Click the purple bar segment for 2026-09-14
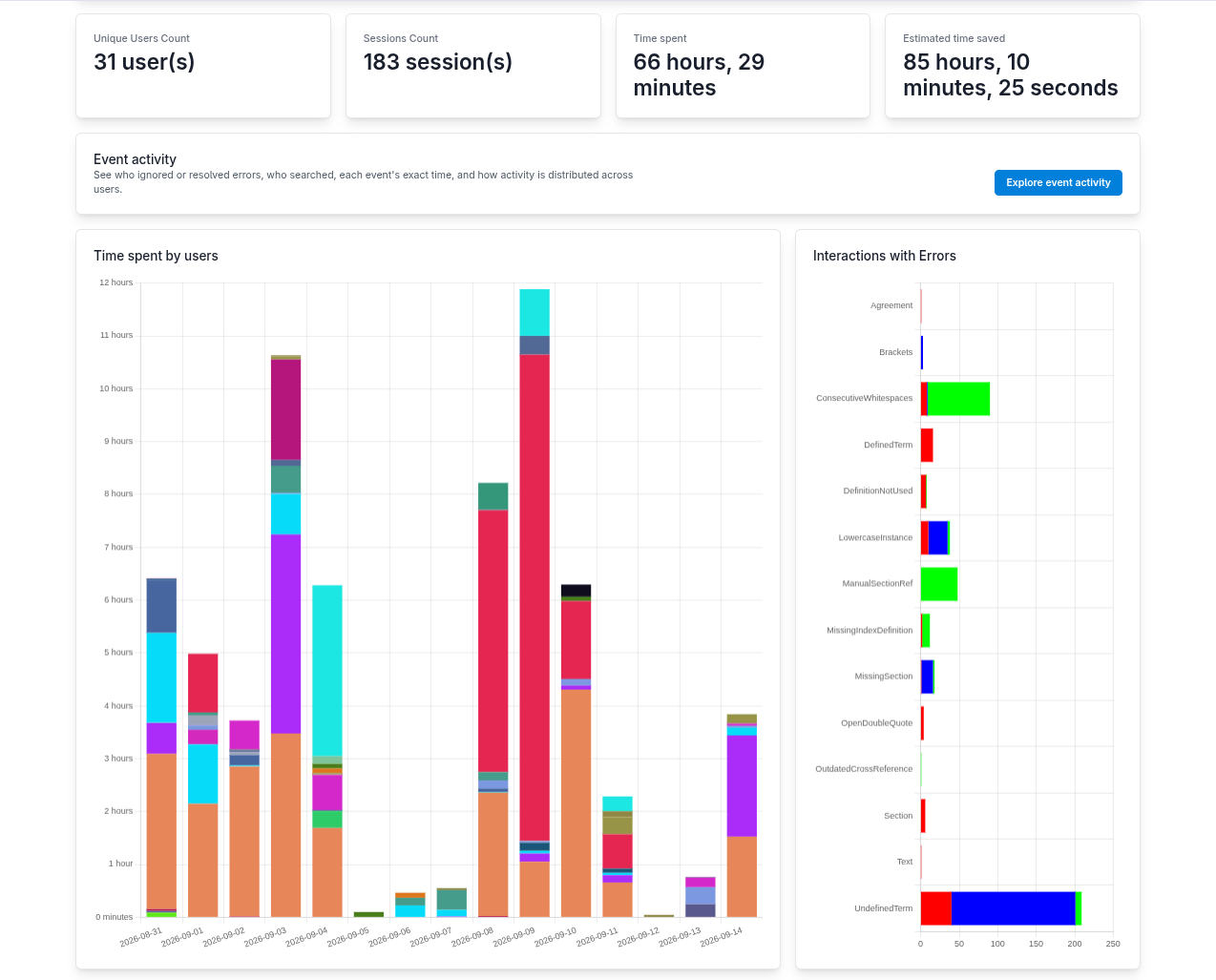Viewport: 1216px width, 980px height. 742,786
